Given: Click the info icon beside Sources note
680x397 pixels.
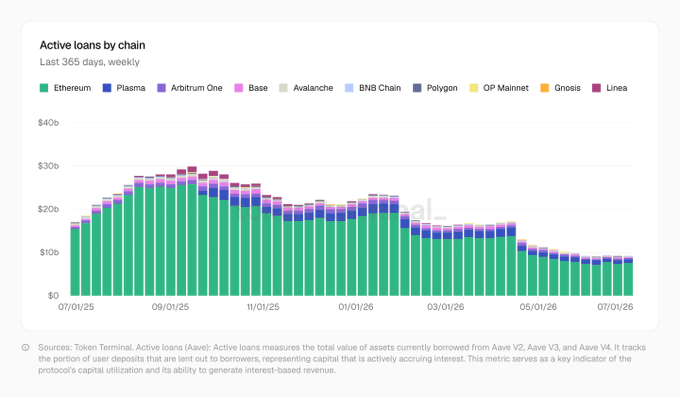Looking at the screenshot, I should tap(26, 348).
